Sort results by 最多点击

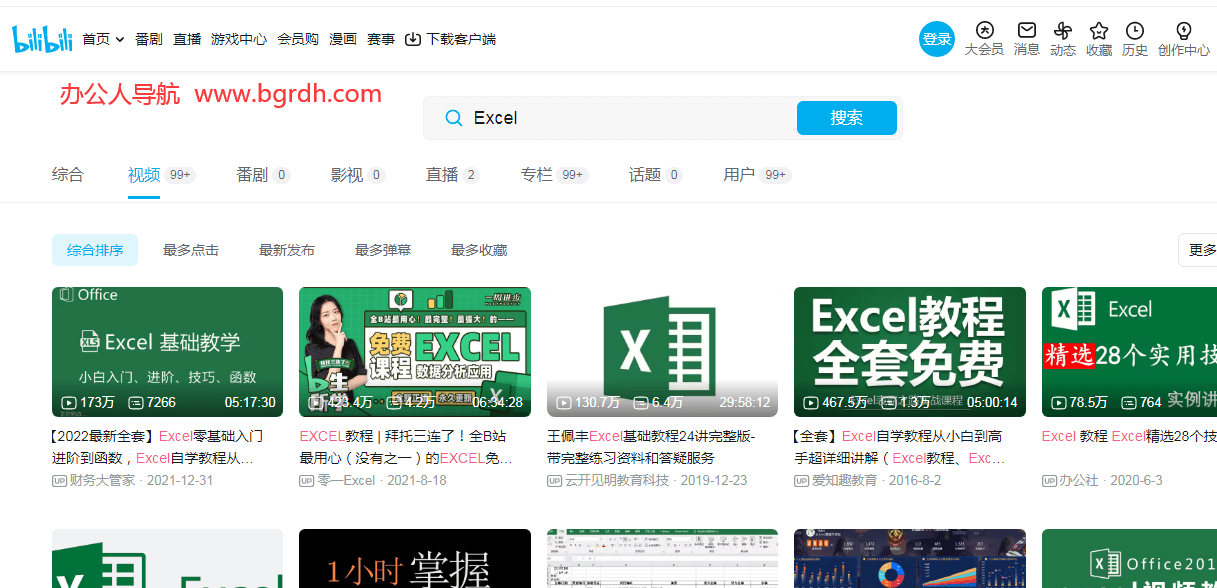tap(190, 249)
